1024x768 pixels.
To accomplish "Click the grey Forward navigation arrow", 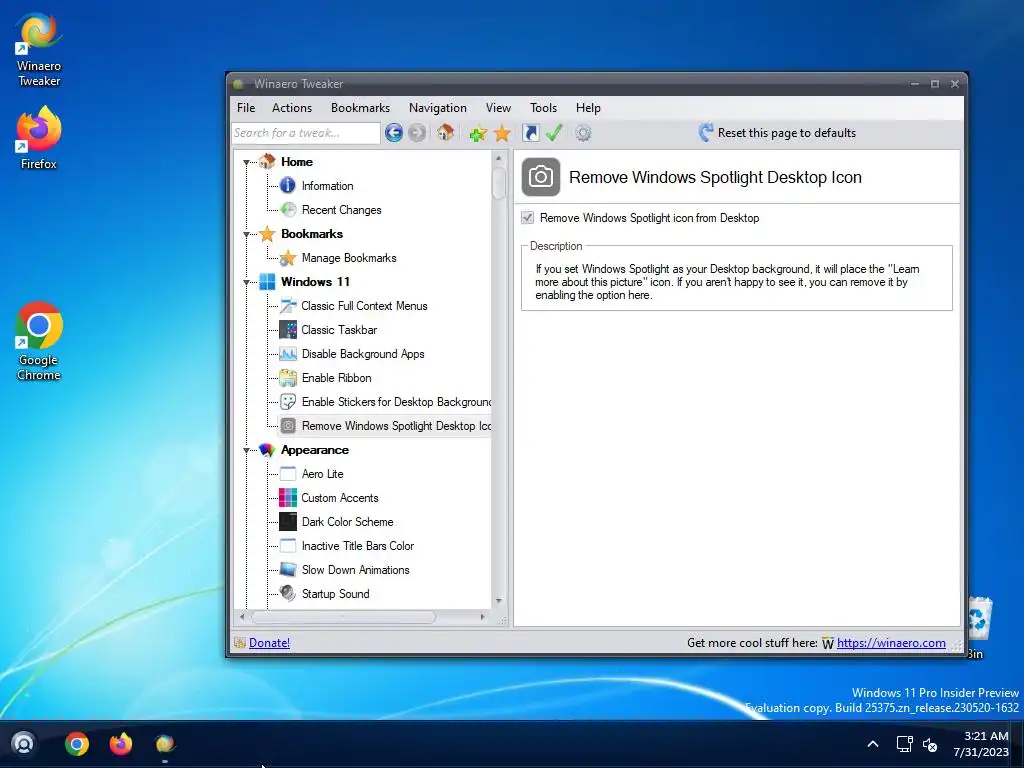I will click(417, 133).
